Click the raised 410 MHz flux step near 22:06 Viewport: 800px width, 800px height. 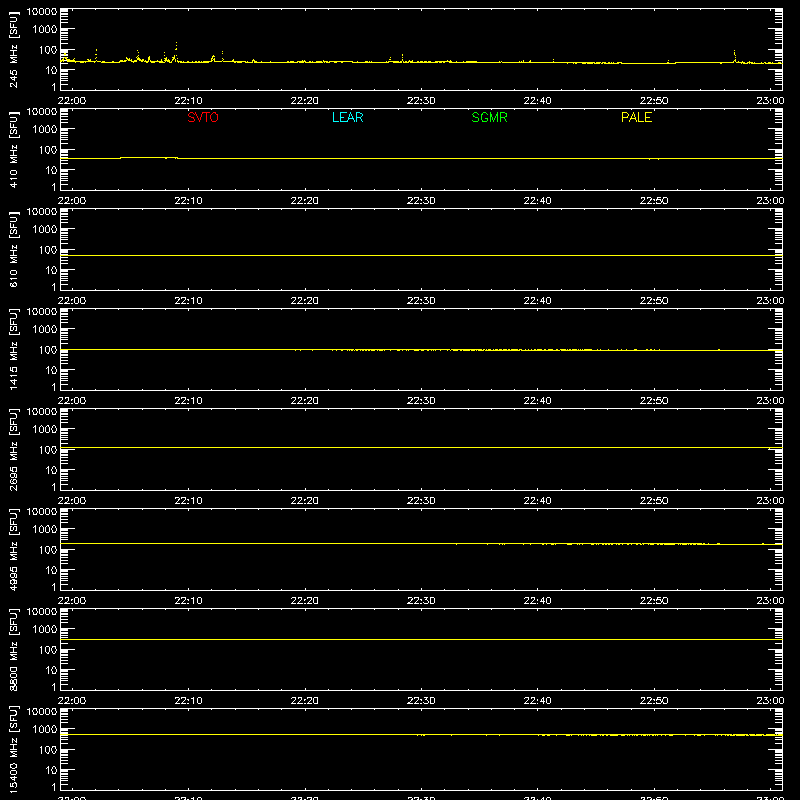click(x=148, y=158)
